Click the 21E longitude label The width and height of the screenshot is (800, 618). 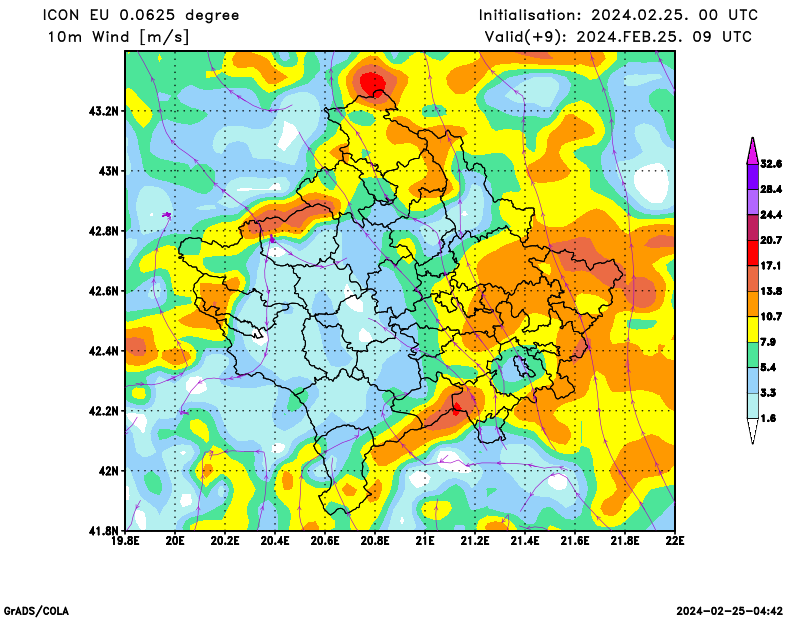pos(425,541)
